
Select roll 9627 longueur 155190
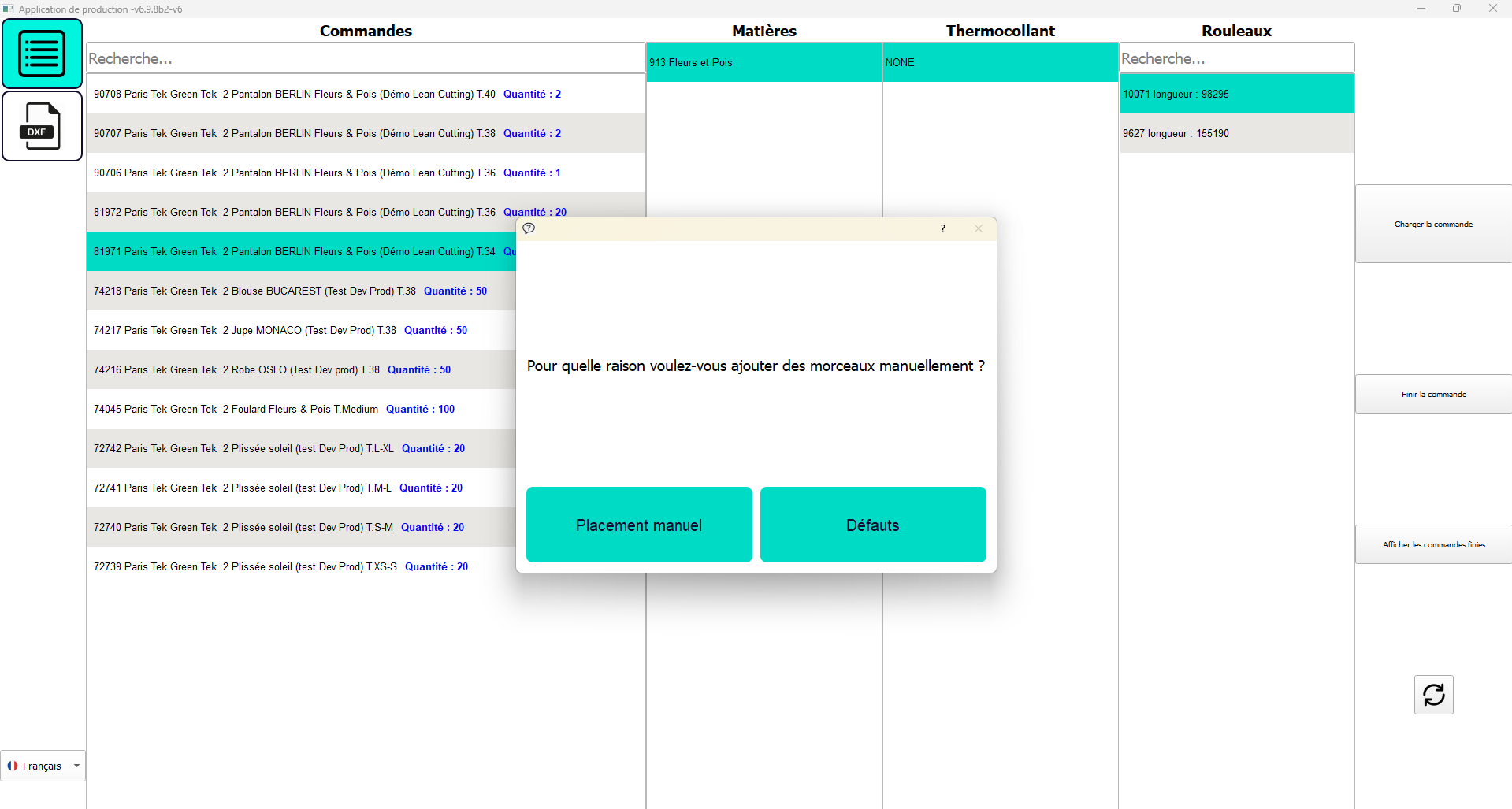coord(1235,133)
